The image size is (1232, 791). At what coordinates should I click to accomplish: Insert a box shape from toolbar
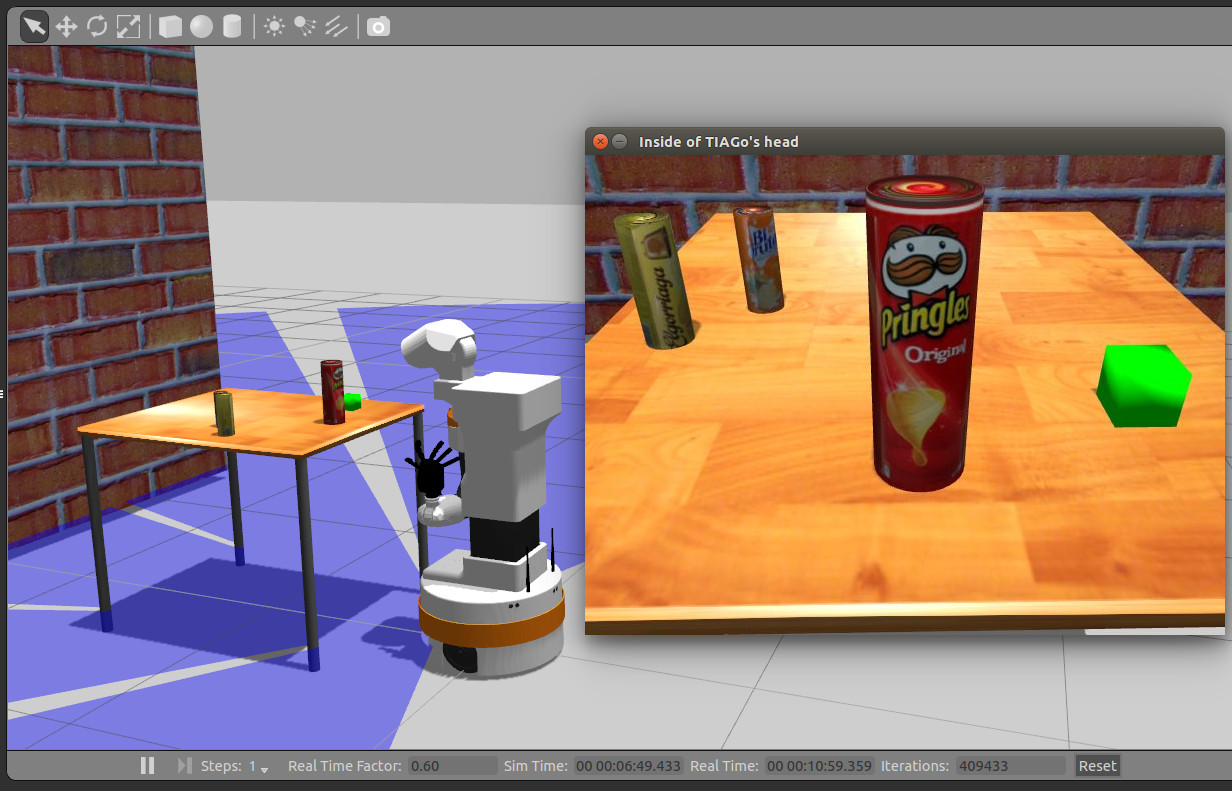[171, 27]
